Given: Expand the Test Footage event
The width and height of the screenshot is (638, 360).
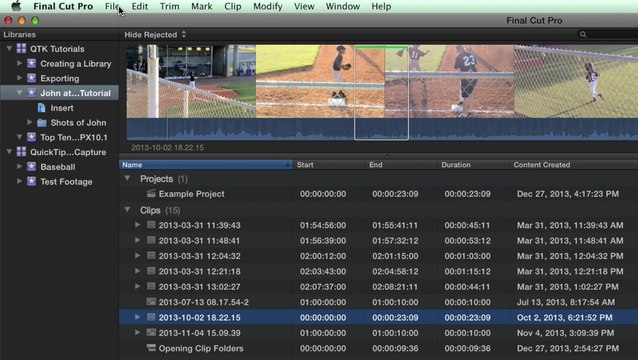Looking at the screenshot, I should [19, 181].
